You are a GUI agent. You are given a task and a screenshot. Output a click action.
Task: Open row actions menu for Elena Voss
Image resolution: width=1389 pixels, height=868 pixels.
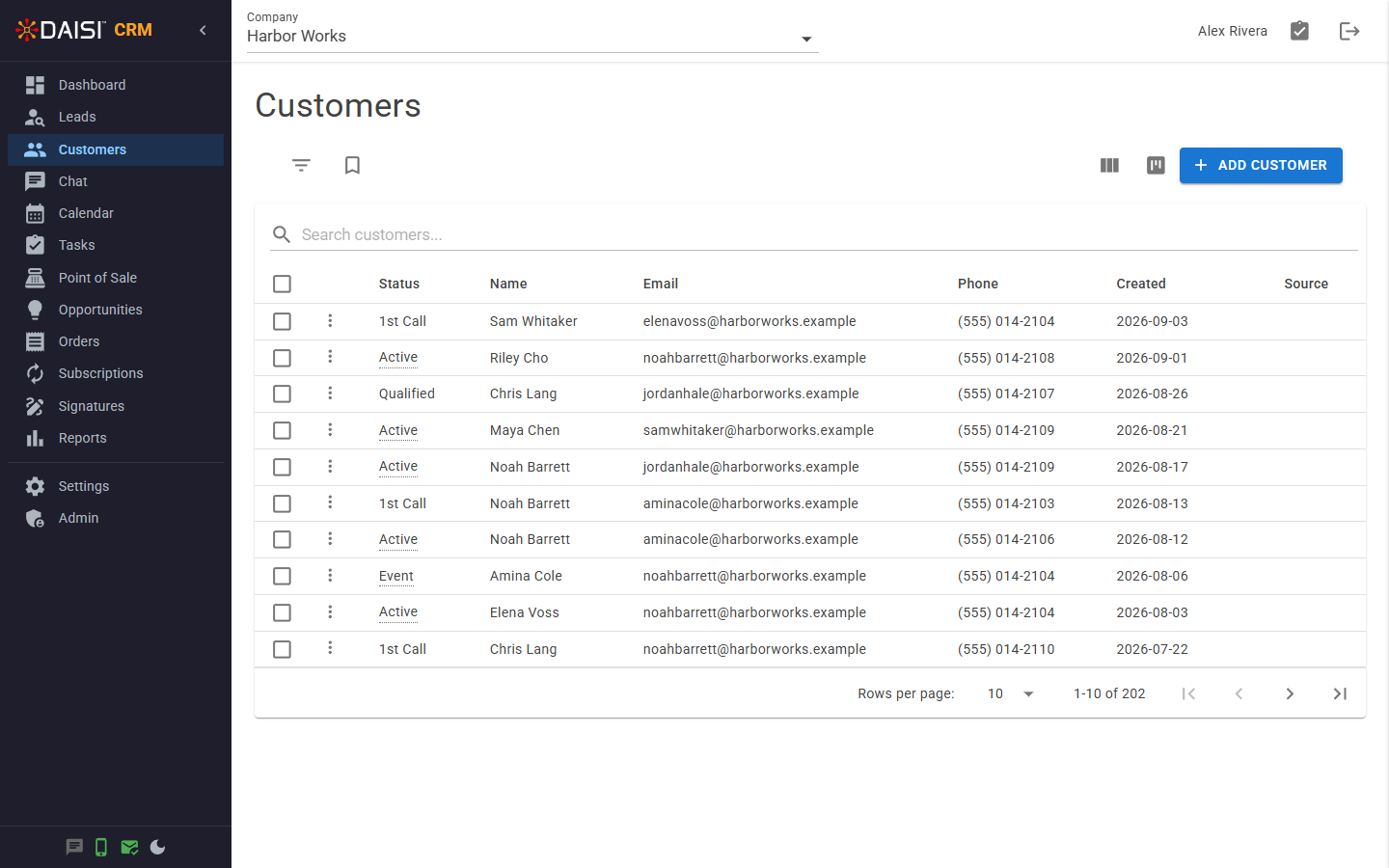[x=330, y=611]
